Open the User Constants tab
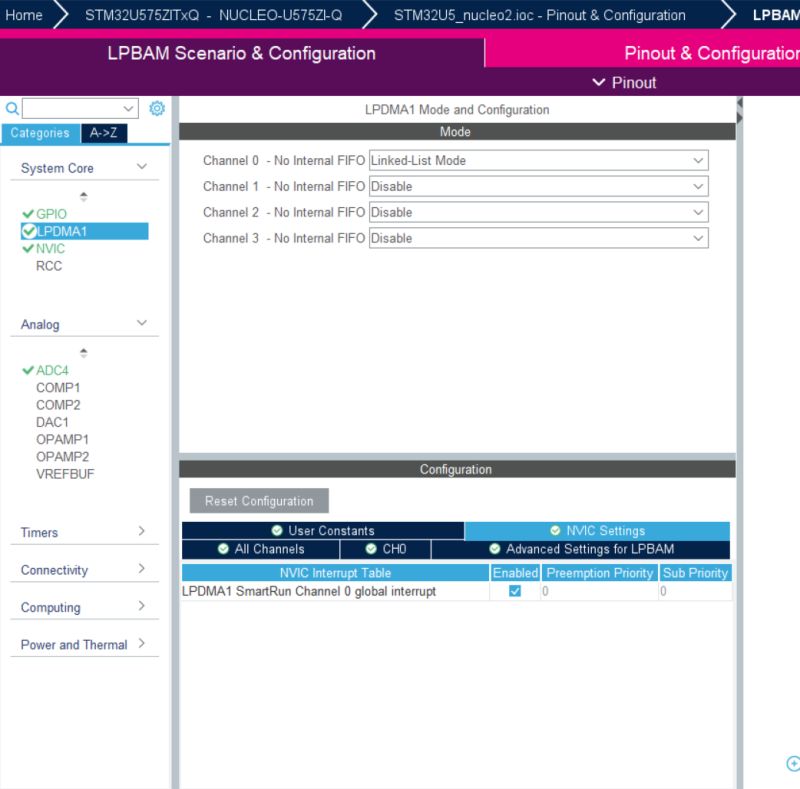 pos(323,531)
